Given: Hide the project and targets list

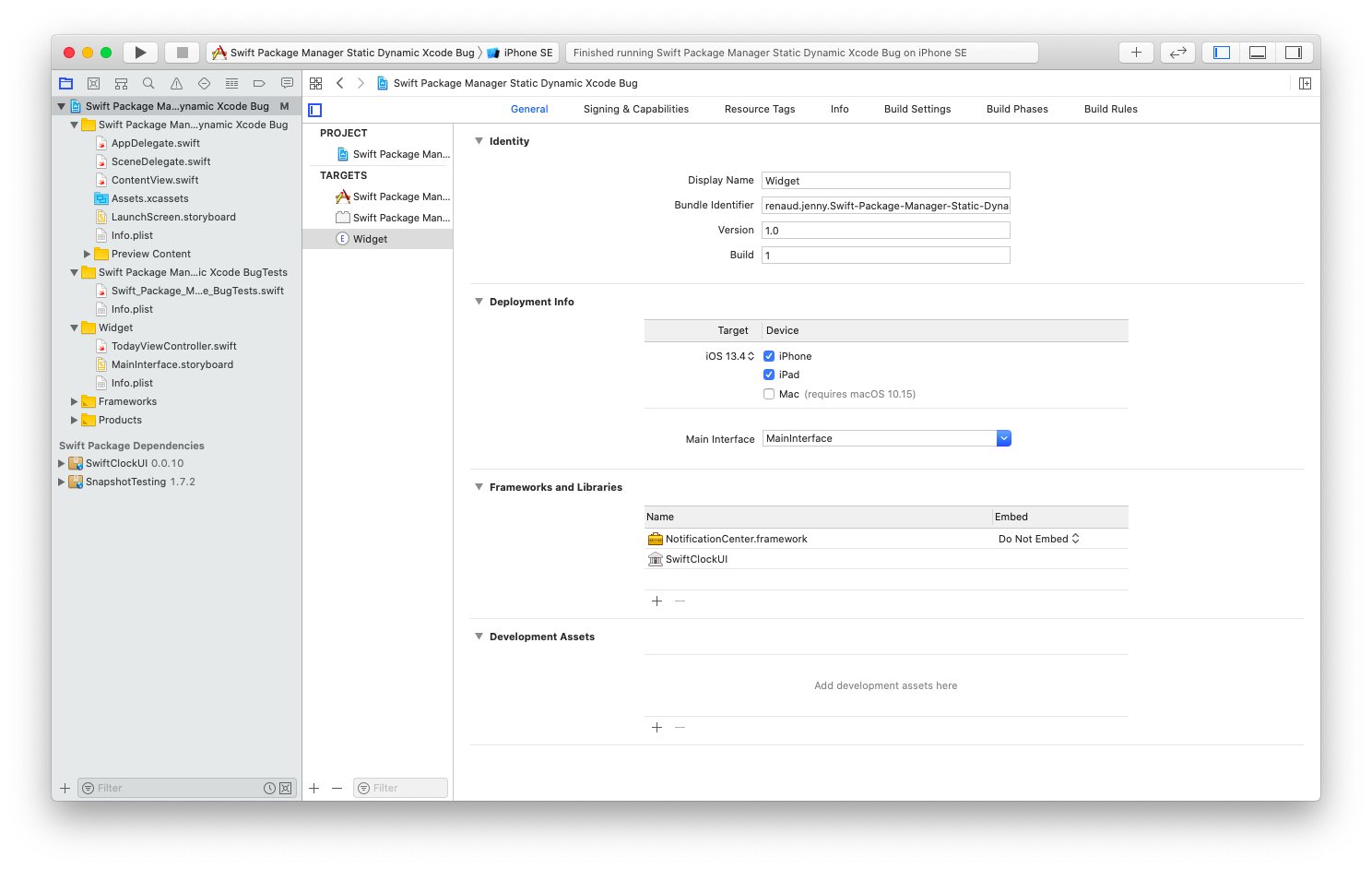Looking at the screenshot, I should click(315, 110).
